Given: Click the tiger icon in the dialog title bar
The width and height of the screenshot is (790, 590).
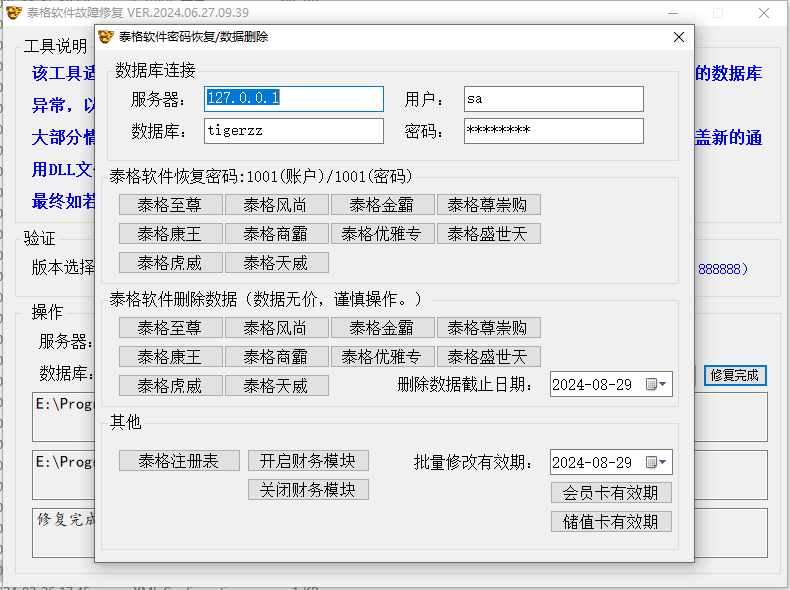Looking at the screenshot, I should pyautogui.click(x=106, y=37).
